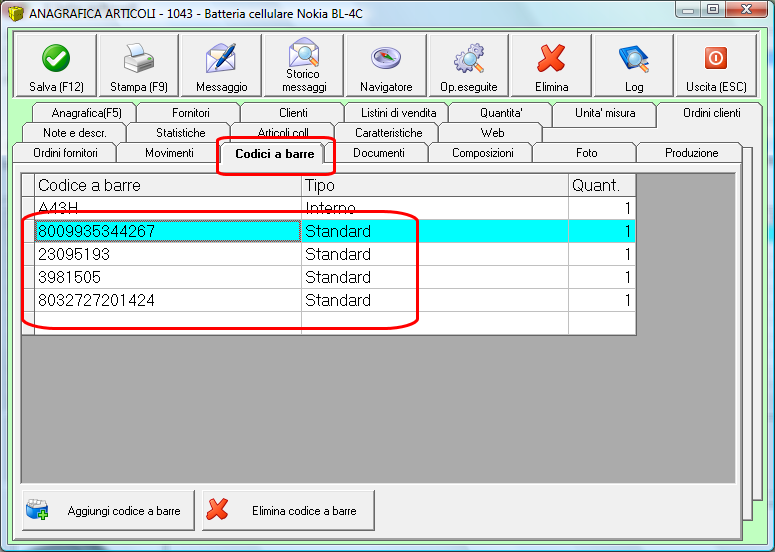Click the Elimina codice a barre button
The width and height of the screenshot is (775, 552).
[x=288, y=510]
